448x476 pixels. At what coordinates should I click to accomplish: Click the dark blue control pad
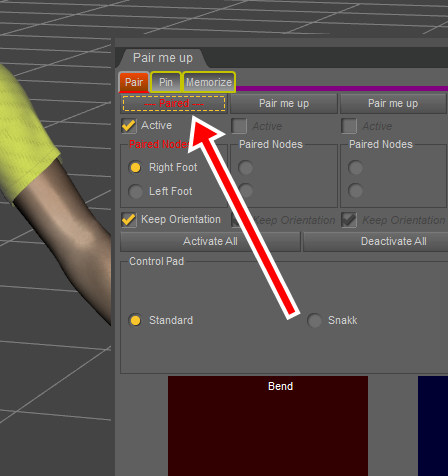[x=433, y=426]
